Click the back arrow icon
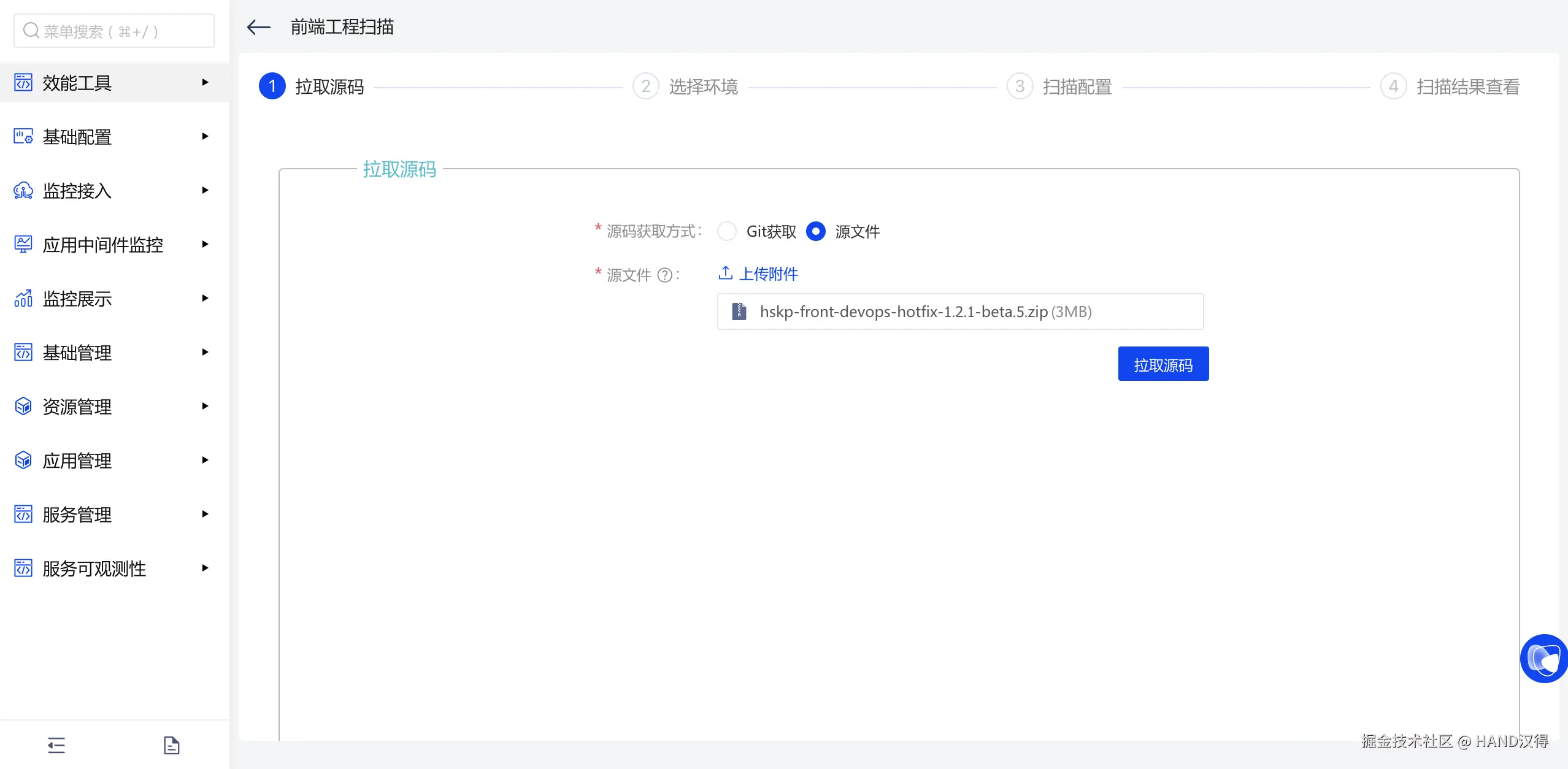The image size is (1568, 769). [x=258, y=27]
